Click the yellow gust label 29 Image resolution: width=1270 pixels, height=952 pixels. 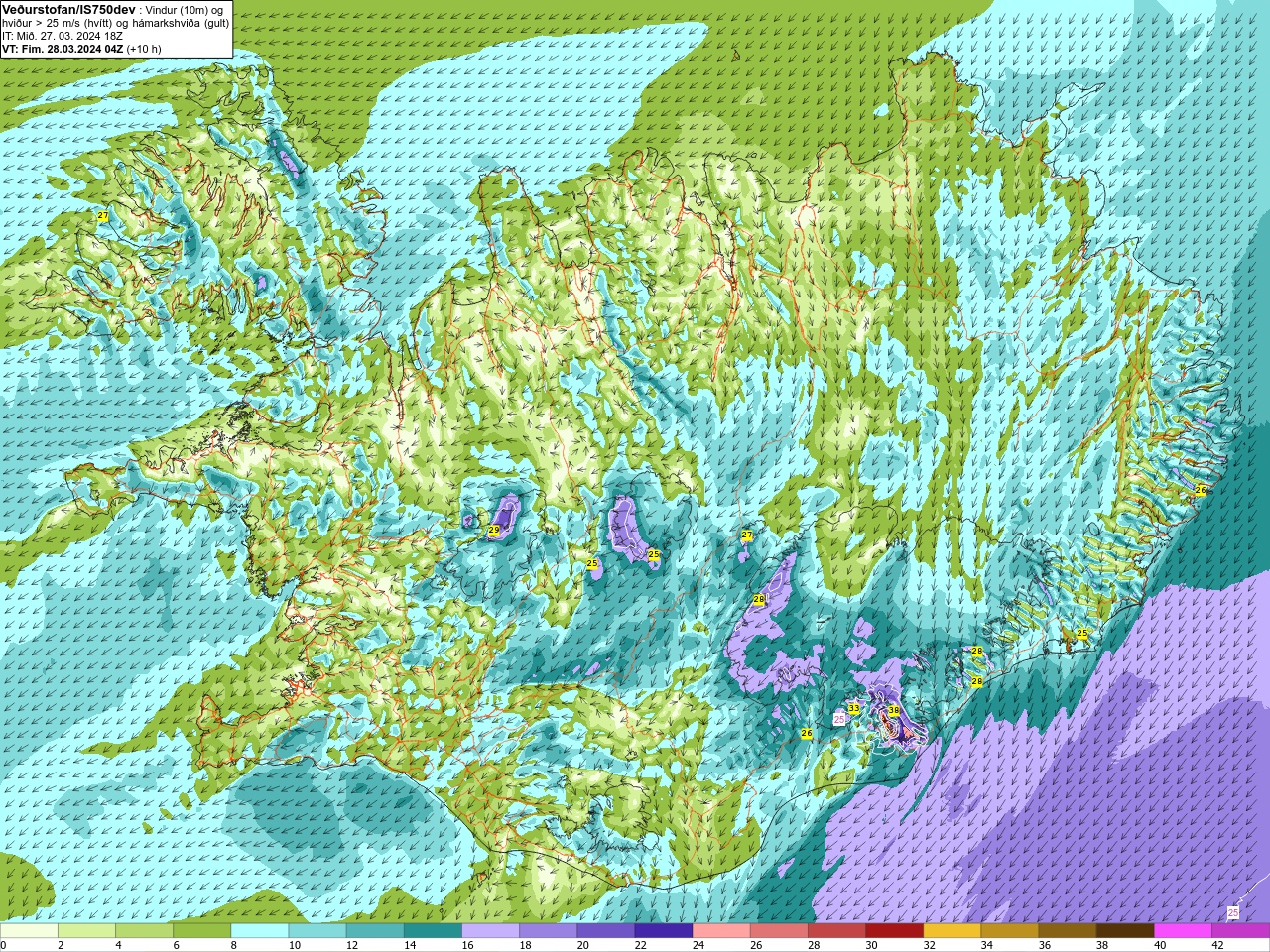point(494,531)
